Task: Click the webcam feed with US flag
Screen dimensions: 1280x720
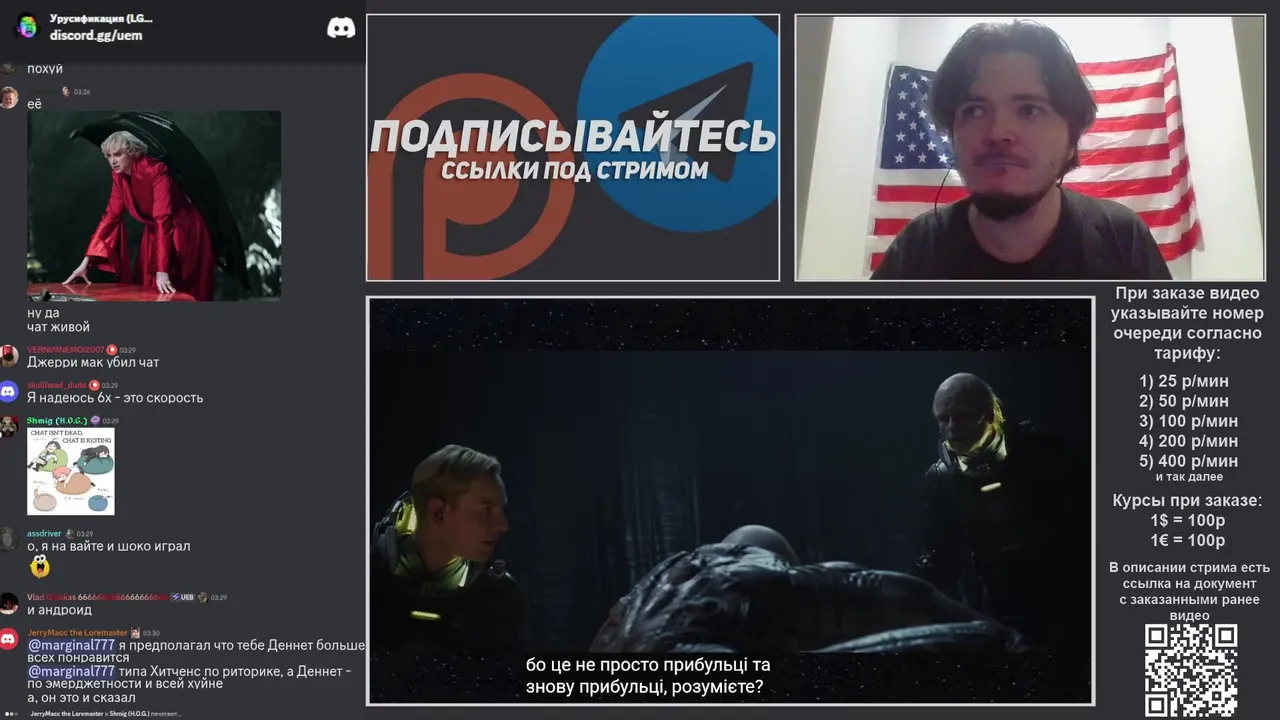Action: click(x=1030, y=147)
